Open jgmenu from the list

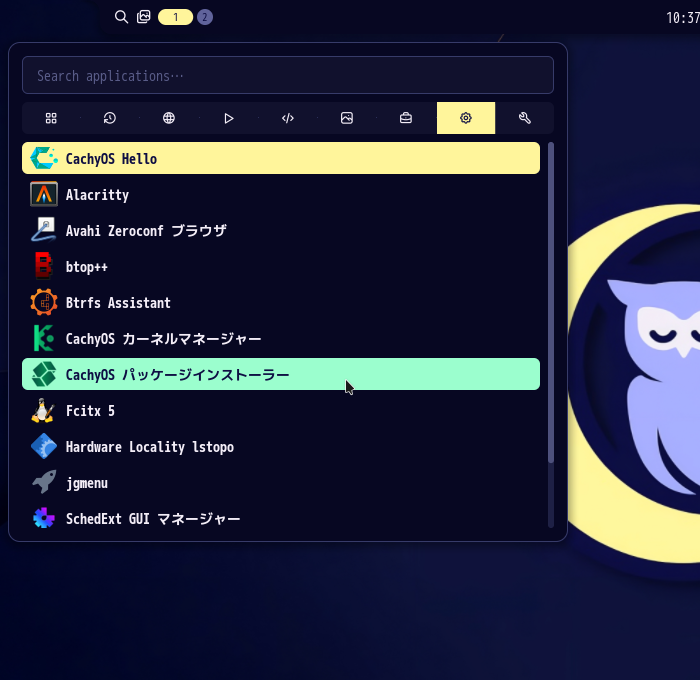(281, 483)
